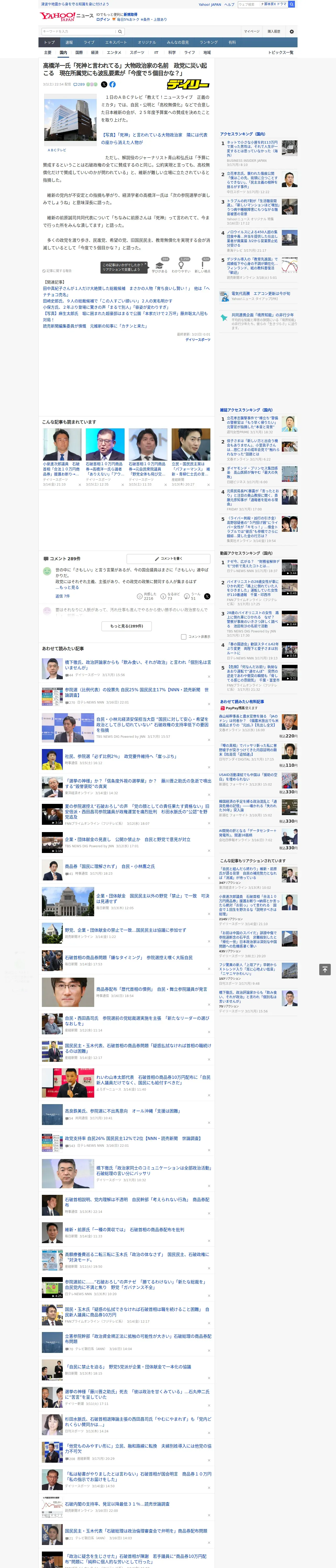The image size is (336, 1568).
Task: Click the Yahoo! JAPAN News logo
Action: 66,16
